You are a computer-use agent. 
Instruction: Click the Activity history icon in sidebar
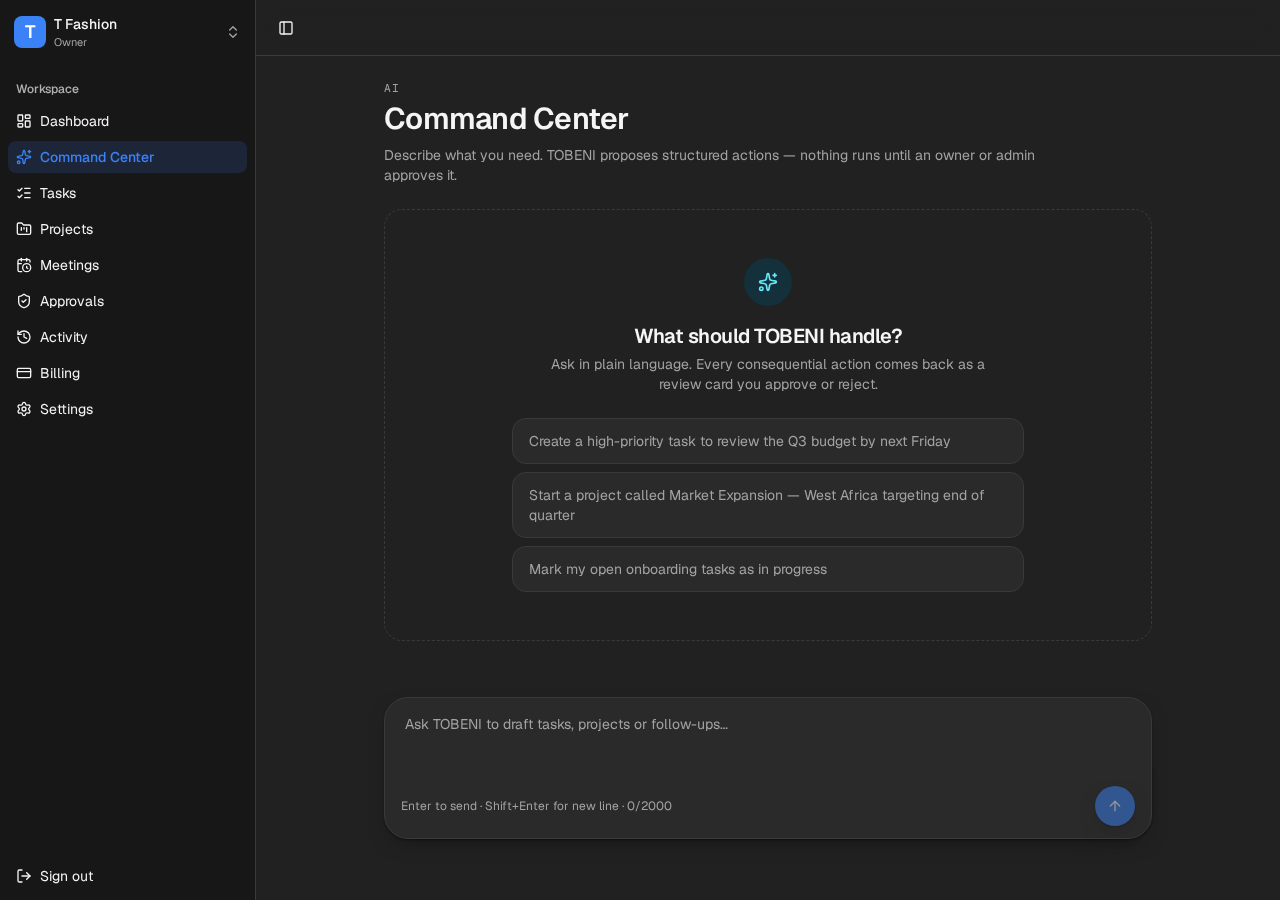click(x=24, y=337)
